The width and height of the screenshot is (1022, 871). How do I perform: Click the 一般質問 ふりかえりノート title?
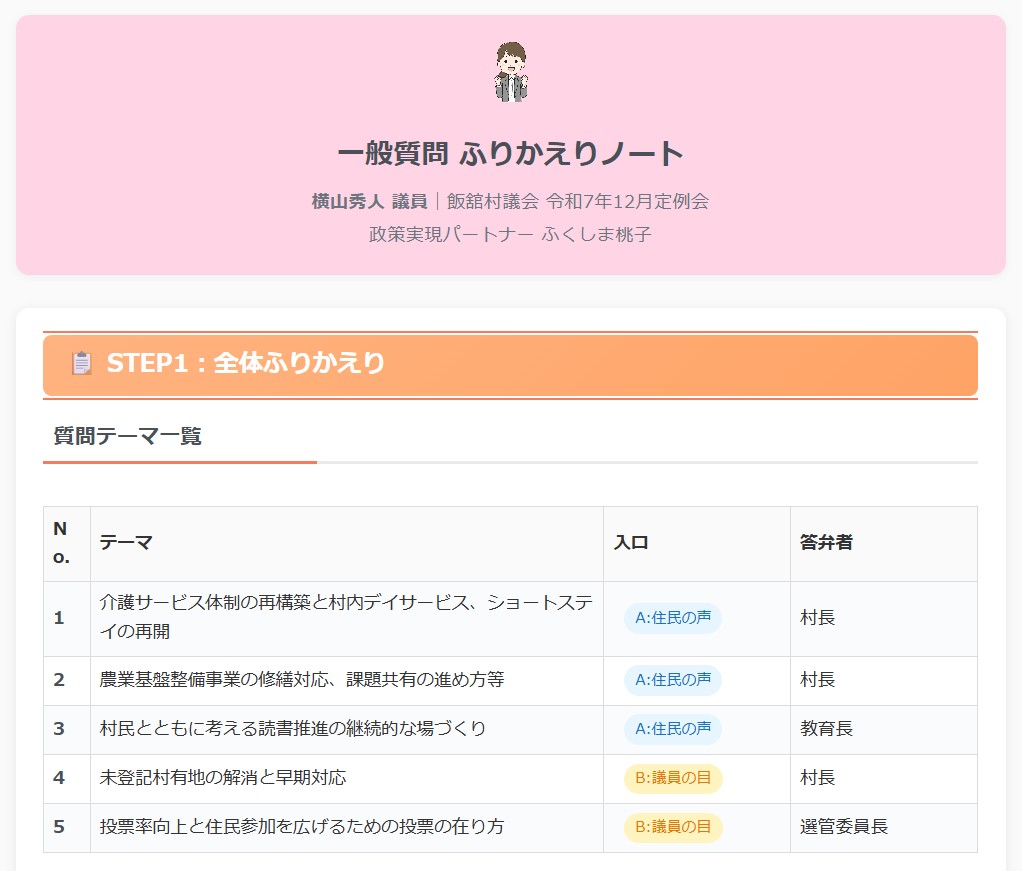pos(511,154)
